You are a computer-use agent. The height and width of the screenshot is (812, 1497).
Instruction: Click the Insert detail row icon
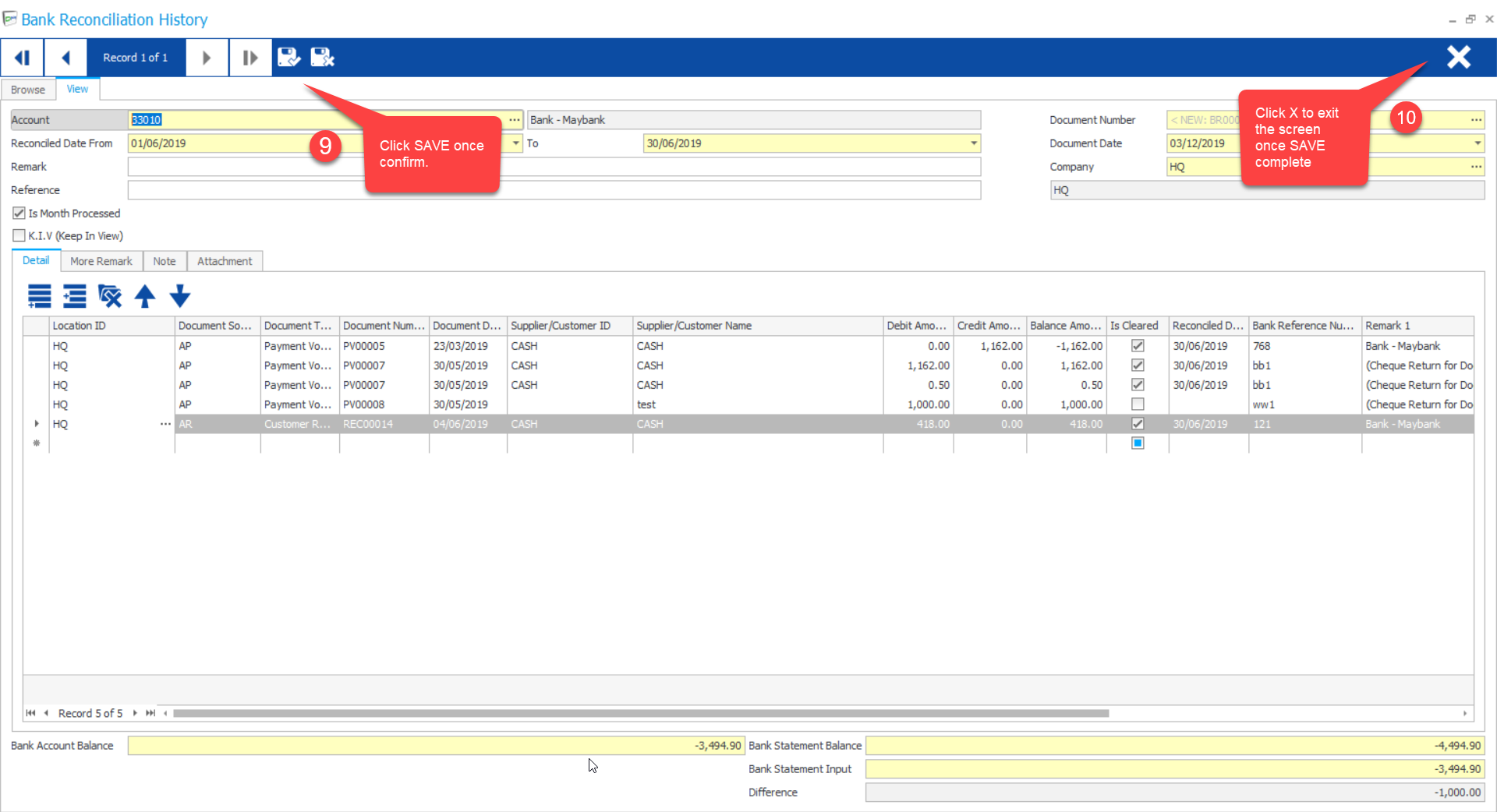[75, 296]
